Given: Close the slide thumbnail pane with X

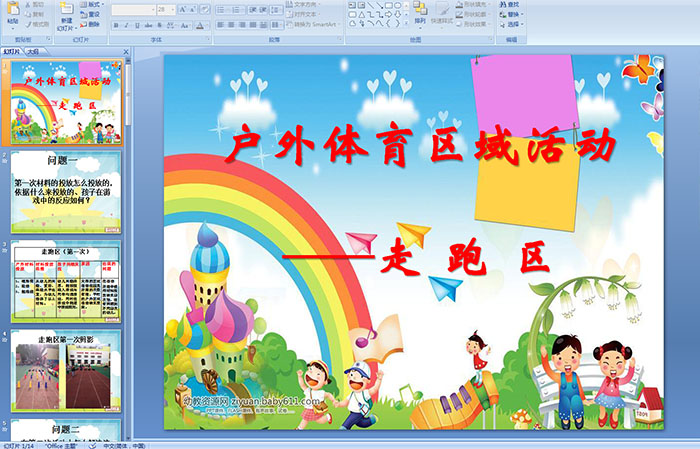Looking at the screenshot, I should pos(126,52).
